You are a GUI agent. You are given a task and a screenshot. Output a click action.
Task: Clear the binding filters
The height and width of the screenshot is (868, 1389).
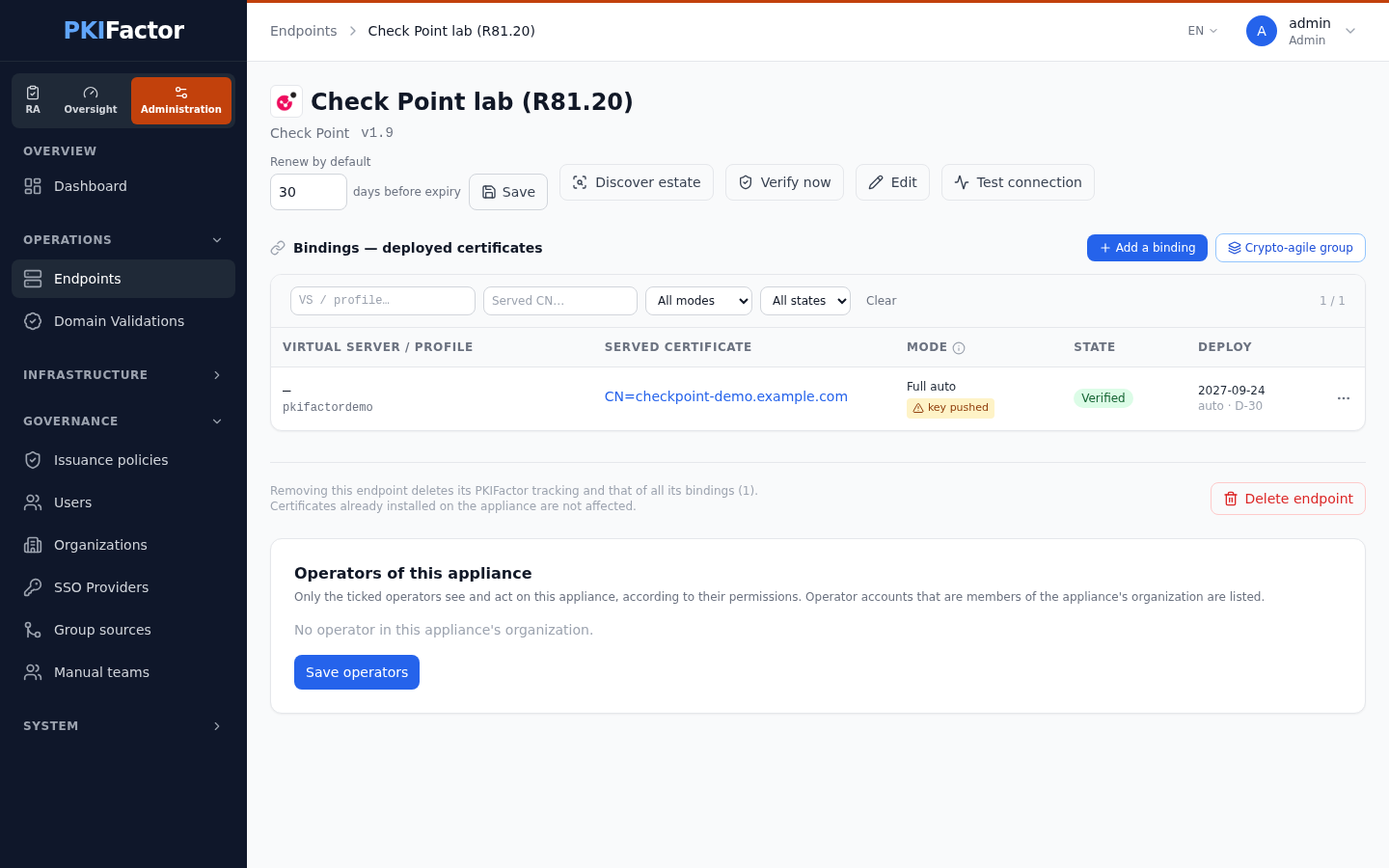(x=882, y=301)
